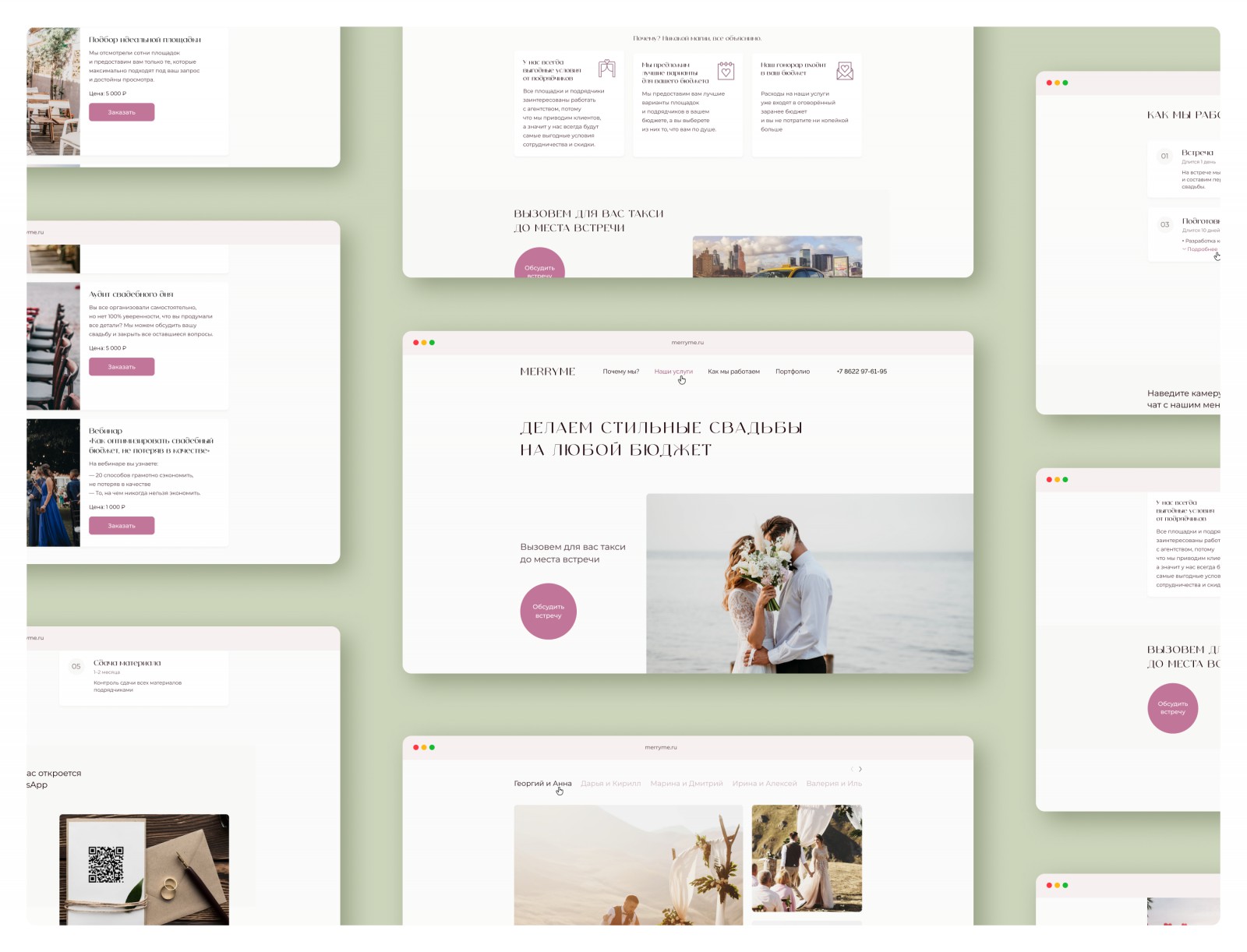Viewport: 1247px width, 952px height.
Task: Click the 'Цена: 1 000 ₽' price text
Action: (107, 507)
